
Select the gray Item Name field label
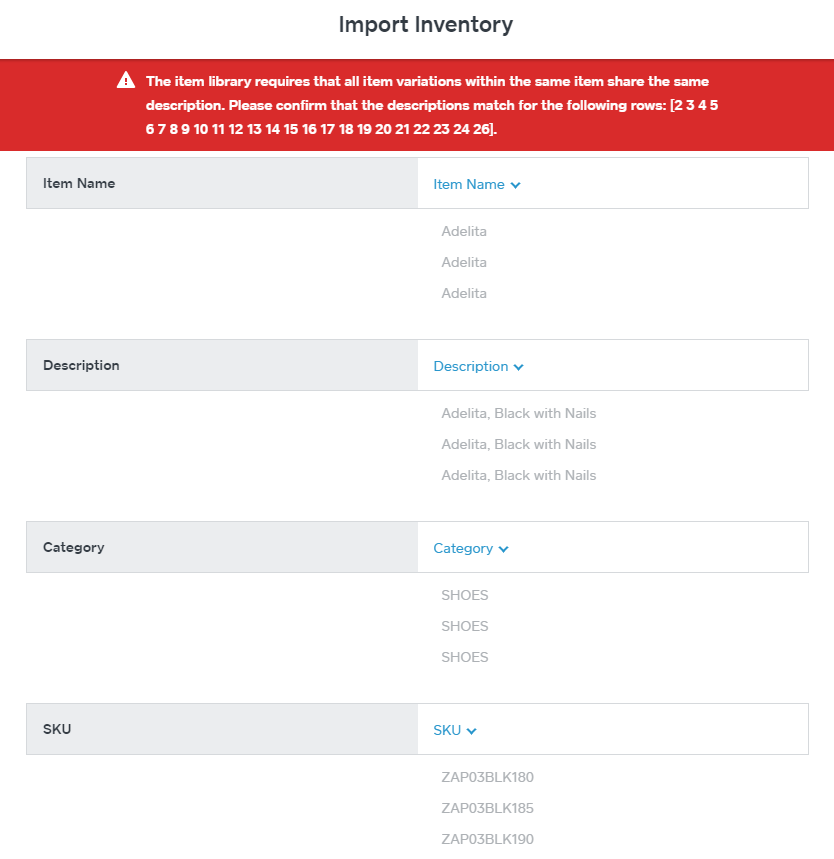(79, 183)
